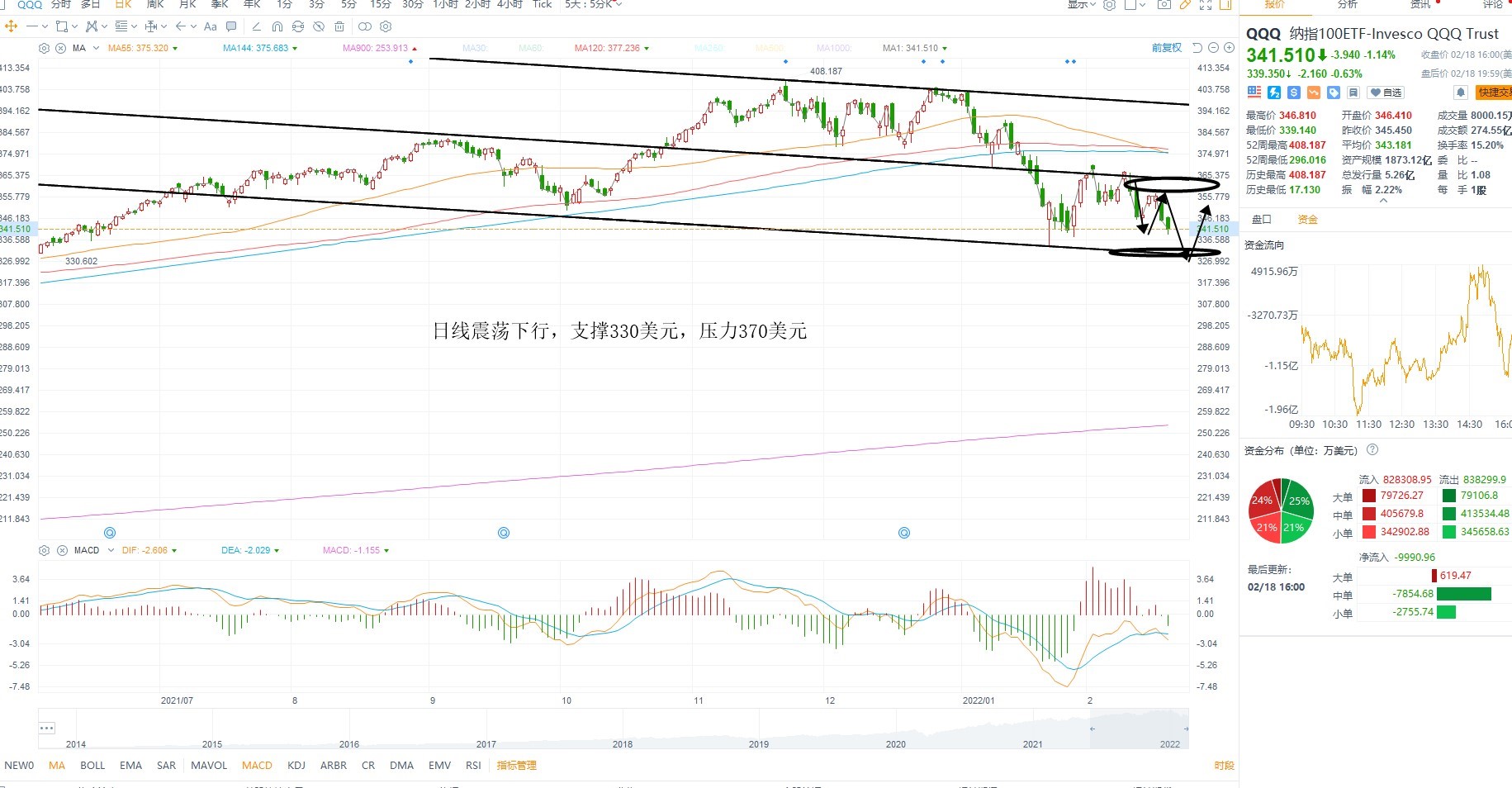This screenshot has height=788, width=1512.
Task: Remove the MACD indicator panel
Action: (x=62, y=550)
